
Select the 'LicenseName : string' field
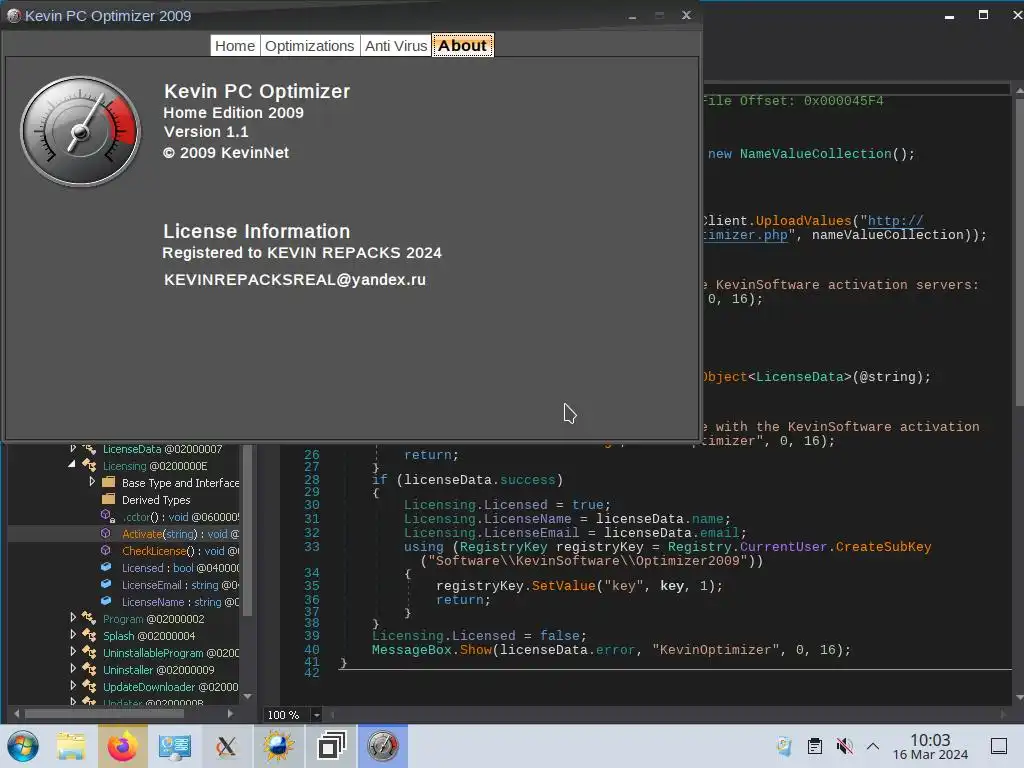coord(180,601)
